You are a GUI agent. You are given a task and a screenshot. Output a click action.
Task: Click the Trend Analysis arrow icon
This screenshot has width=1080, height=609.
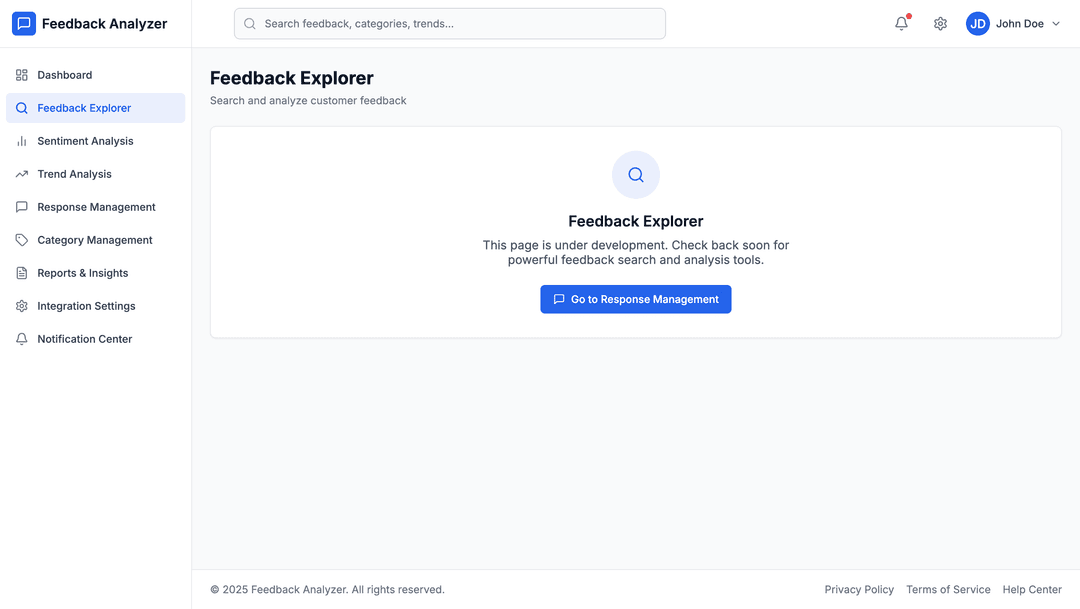[22, 174]
